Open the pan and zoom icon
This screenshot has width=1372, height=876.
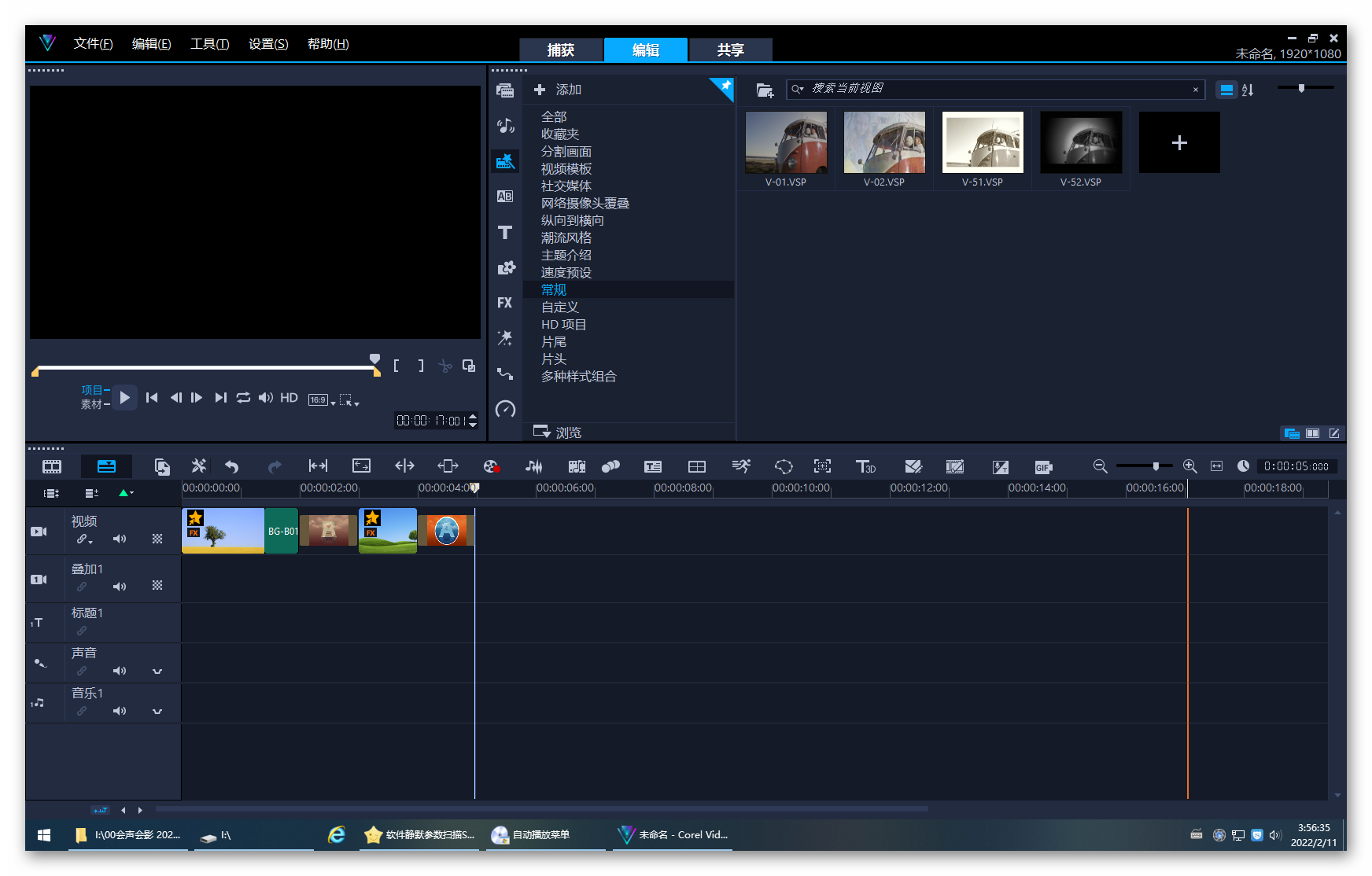(822, 466)
